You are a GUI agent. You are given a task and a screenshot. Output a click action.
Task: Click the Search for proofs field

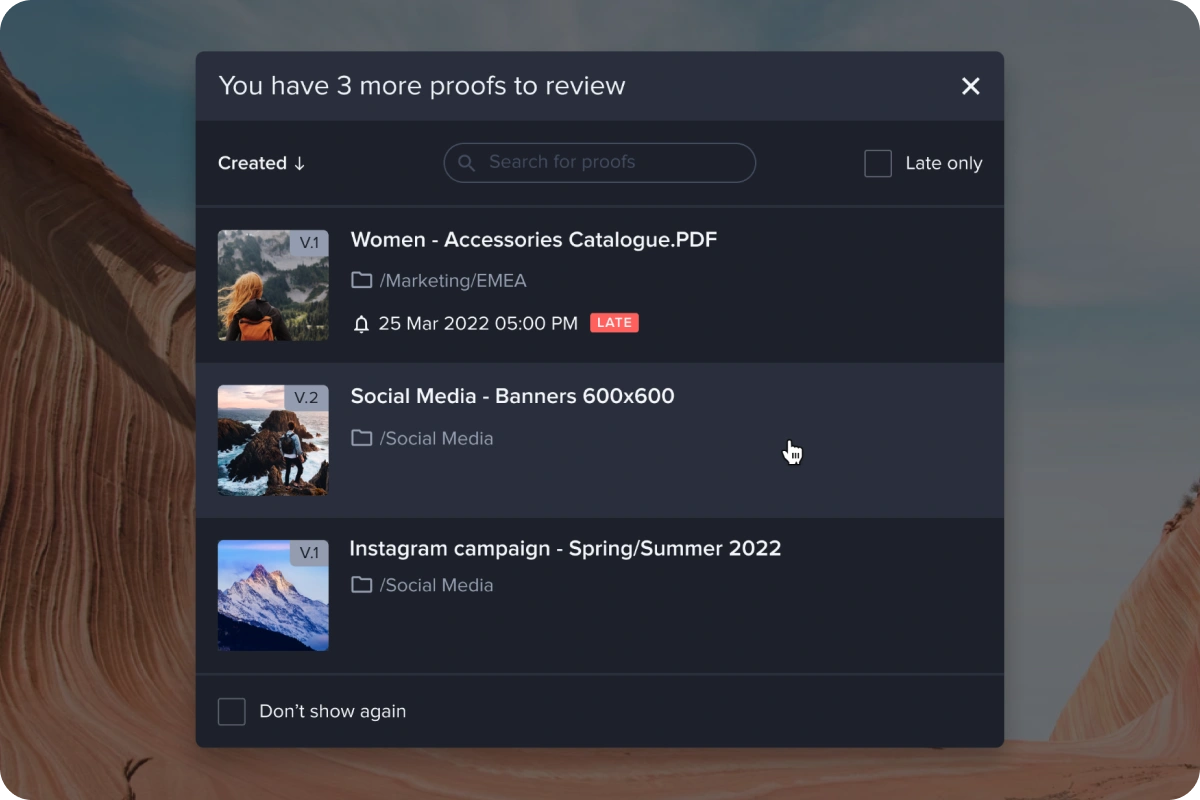tap(610, 162)
